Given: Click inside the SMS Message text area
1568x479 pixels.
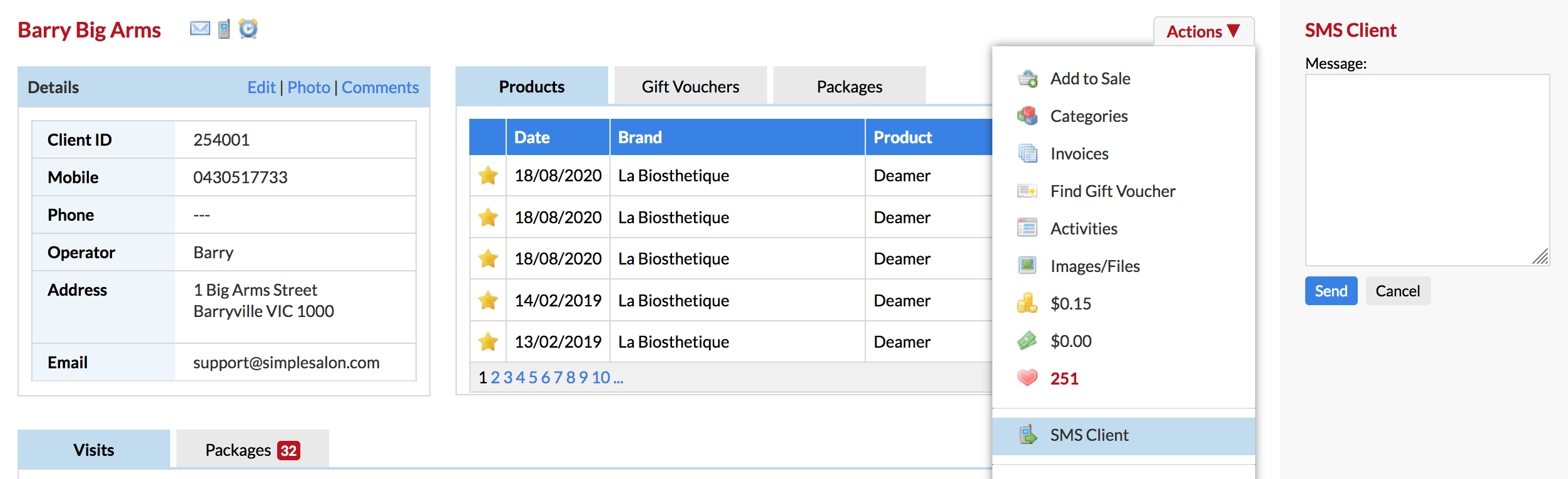Looking at the screenshot, I should tap(1427, 170).
